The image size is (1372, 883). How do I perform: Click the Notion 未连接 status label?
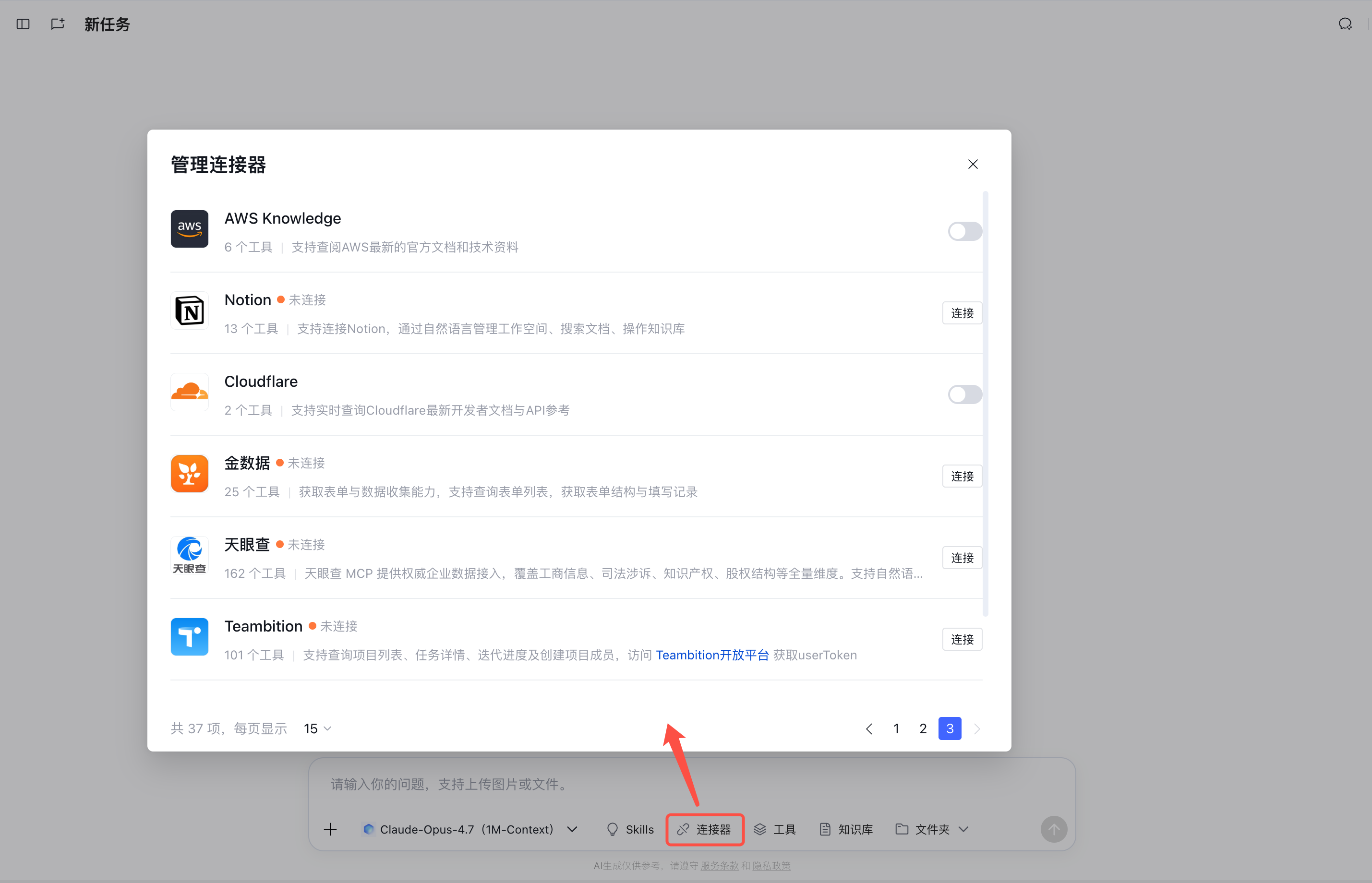point(307,300)
